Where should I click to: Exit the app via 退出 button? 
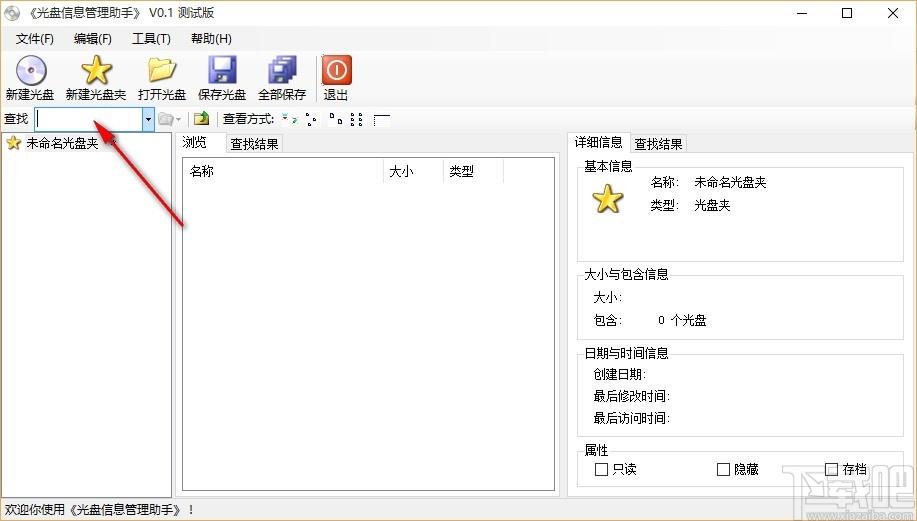coord(336,78)
